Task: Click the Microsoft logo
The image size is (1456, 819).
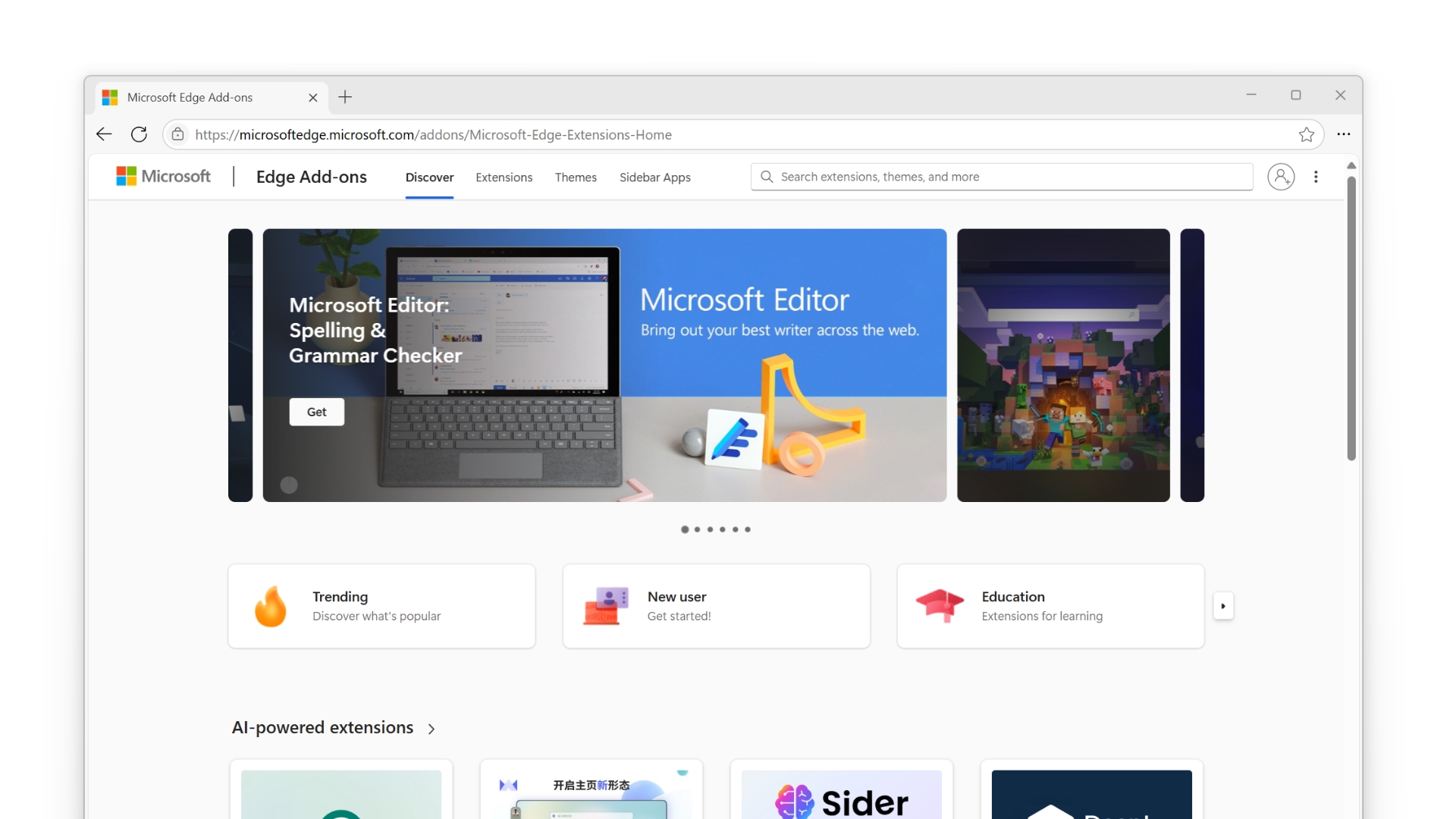Action: tap(163, 176)
